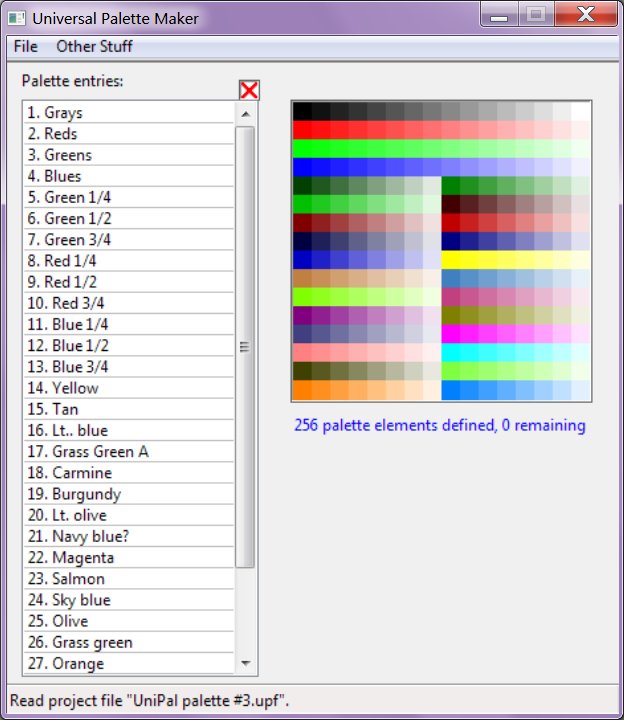Select the '26. Grass green' entry

pyautogui.click(x=129, y=642)
